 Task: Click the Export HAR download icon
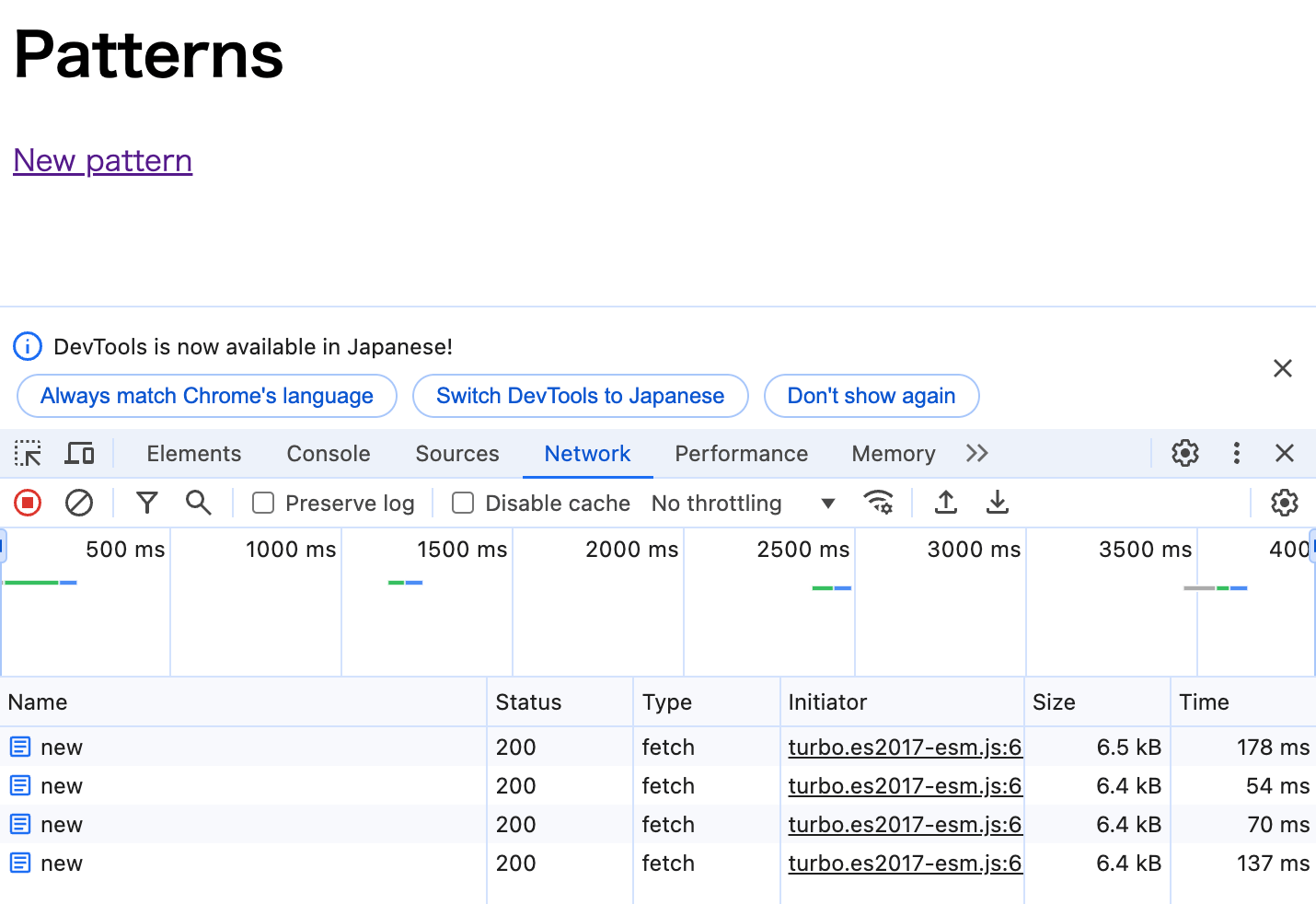997,503
